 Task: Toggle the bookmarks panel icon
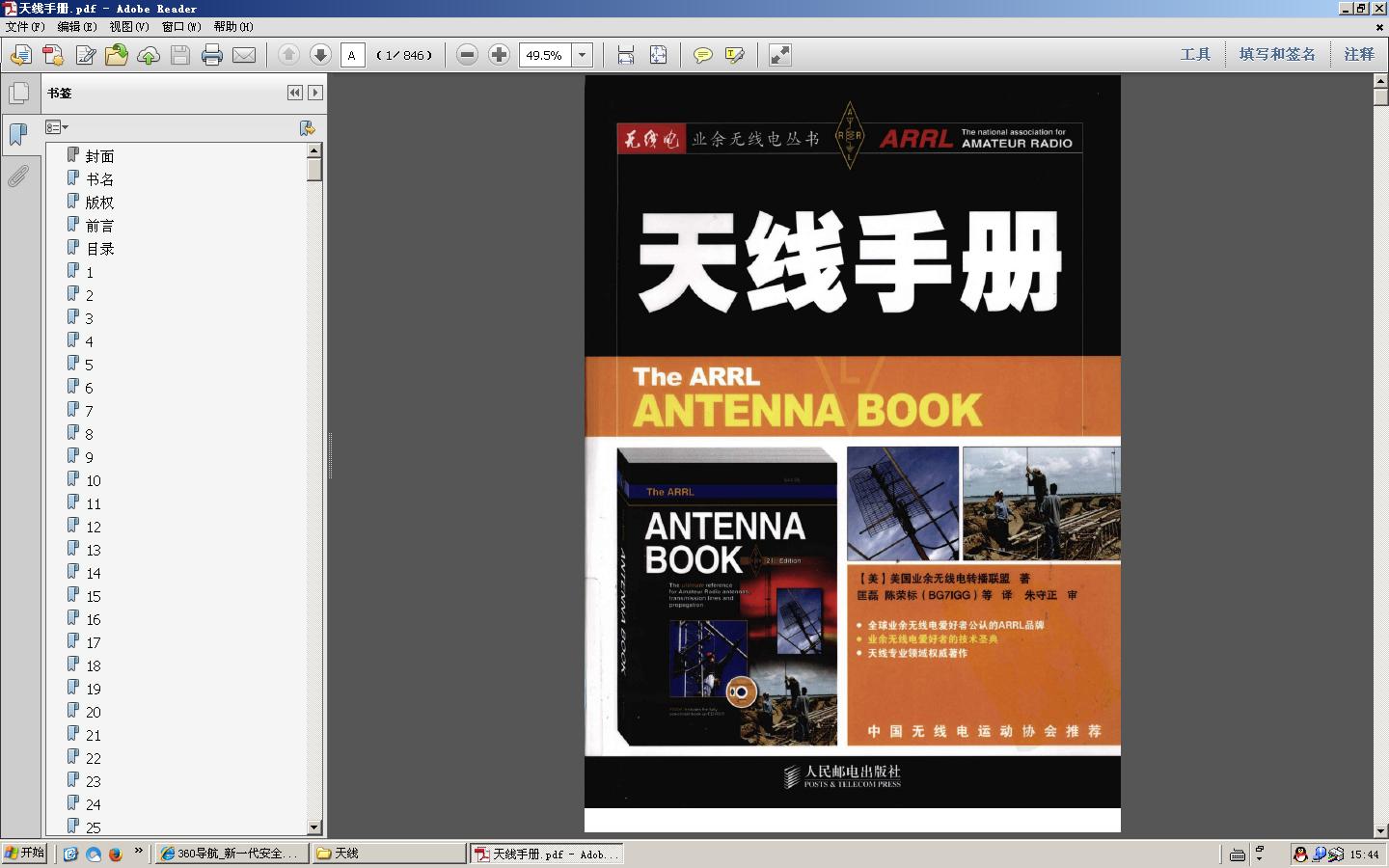[x=18, y=134]
